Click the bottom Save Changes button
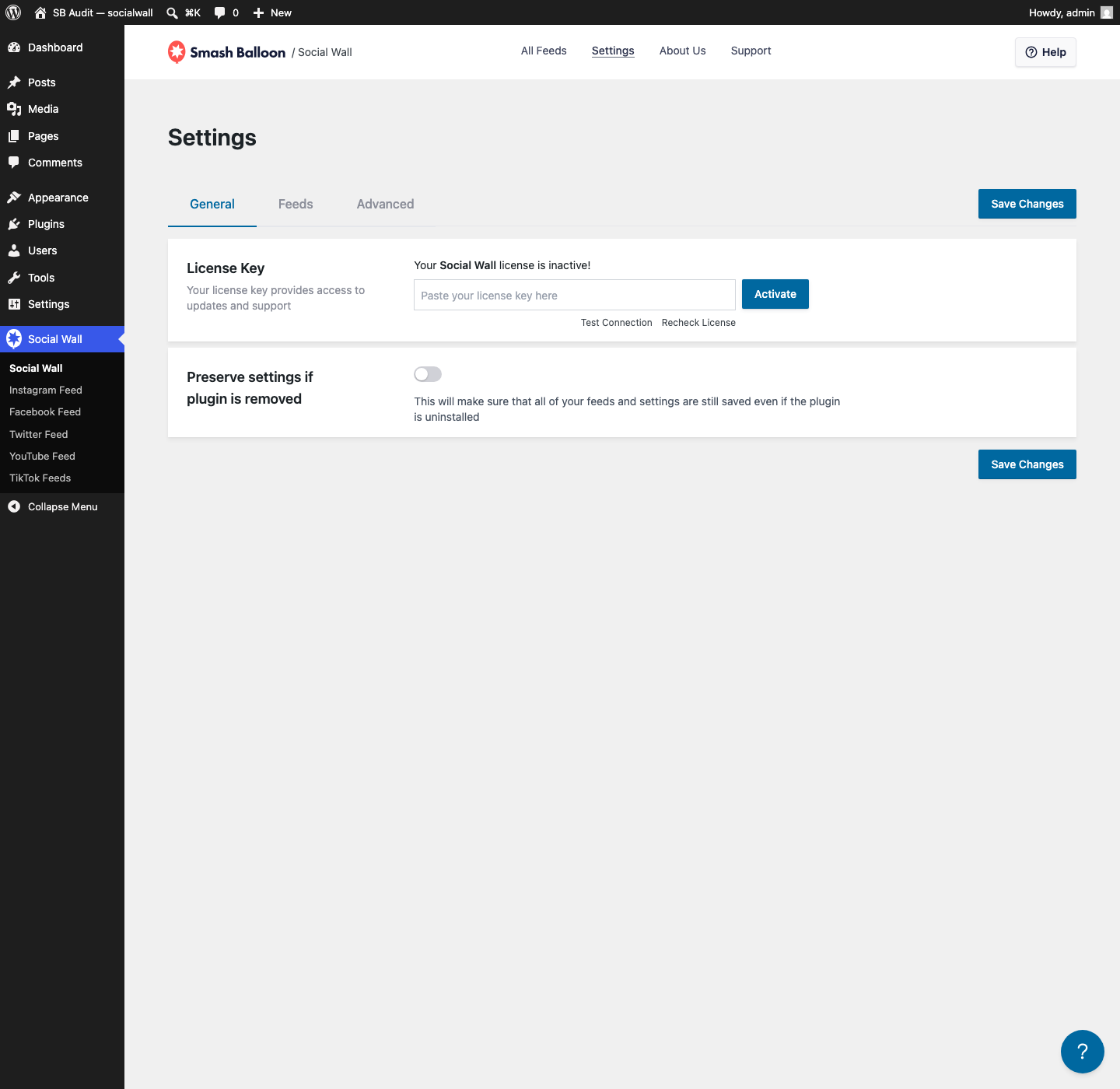This screenshot has width=1120, height=1089. pyautogui.click(x=1027, y=464)
